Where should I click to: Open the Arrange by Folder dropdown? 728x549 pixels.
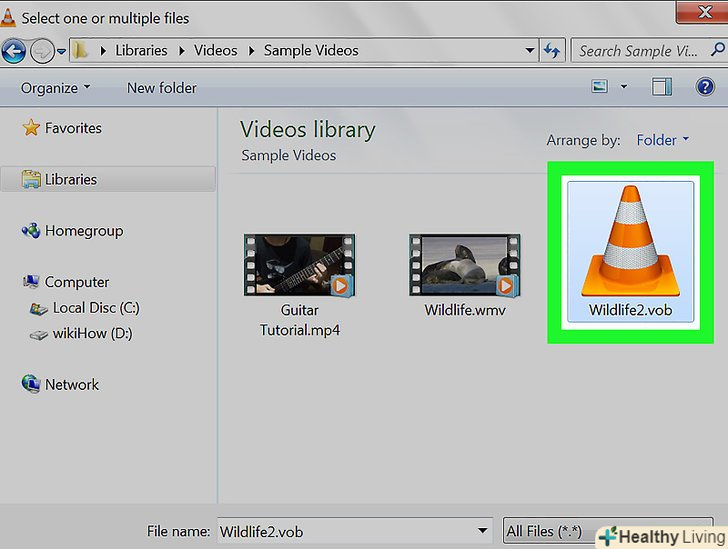click(x=663, y=140)
